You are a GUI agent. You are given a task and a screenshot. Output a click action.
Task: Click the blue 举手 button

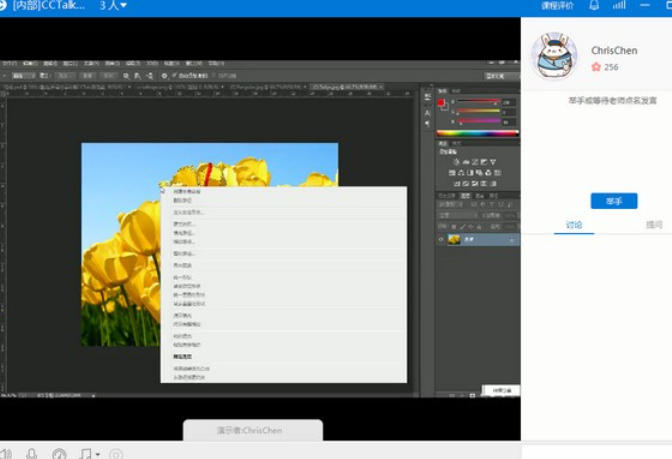614,201
